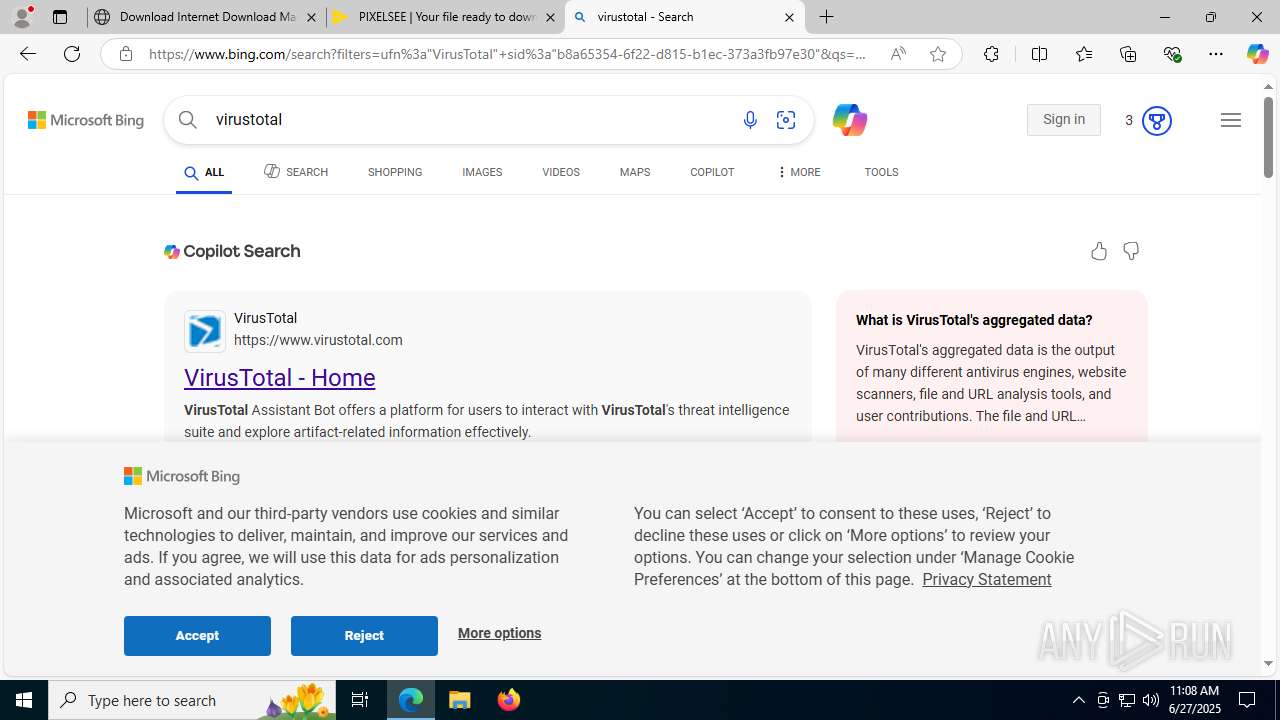Search using an image icon

pyautogui.click(x=786, y=120)
